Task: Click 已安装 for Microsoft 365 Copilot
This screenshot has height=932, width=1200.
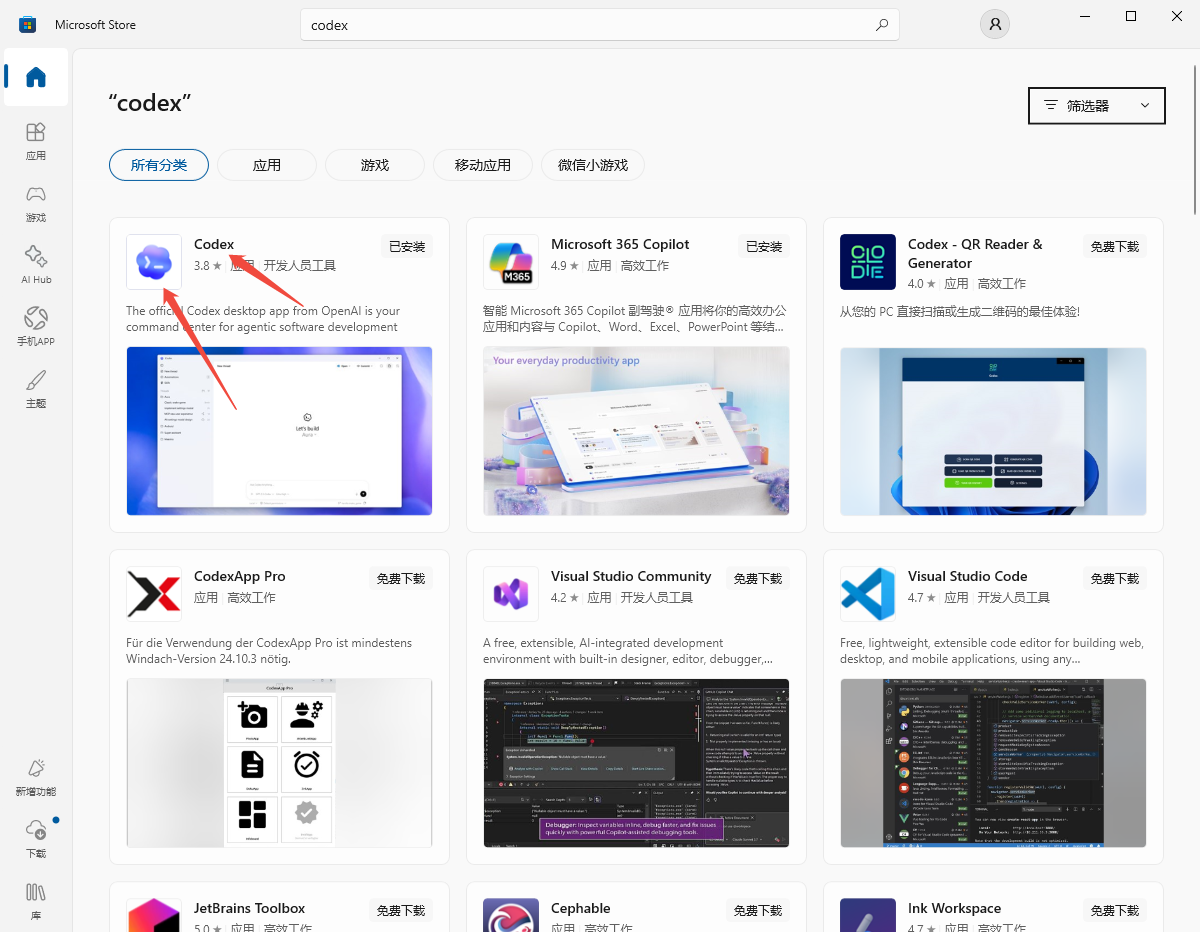Action: 764,246
